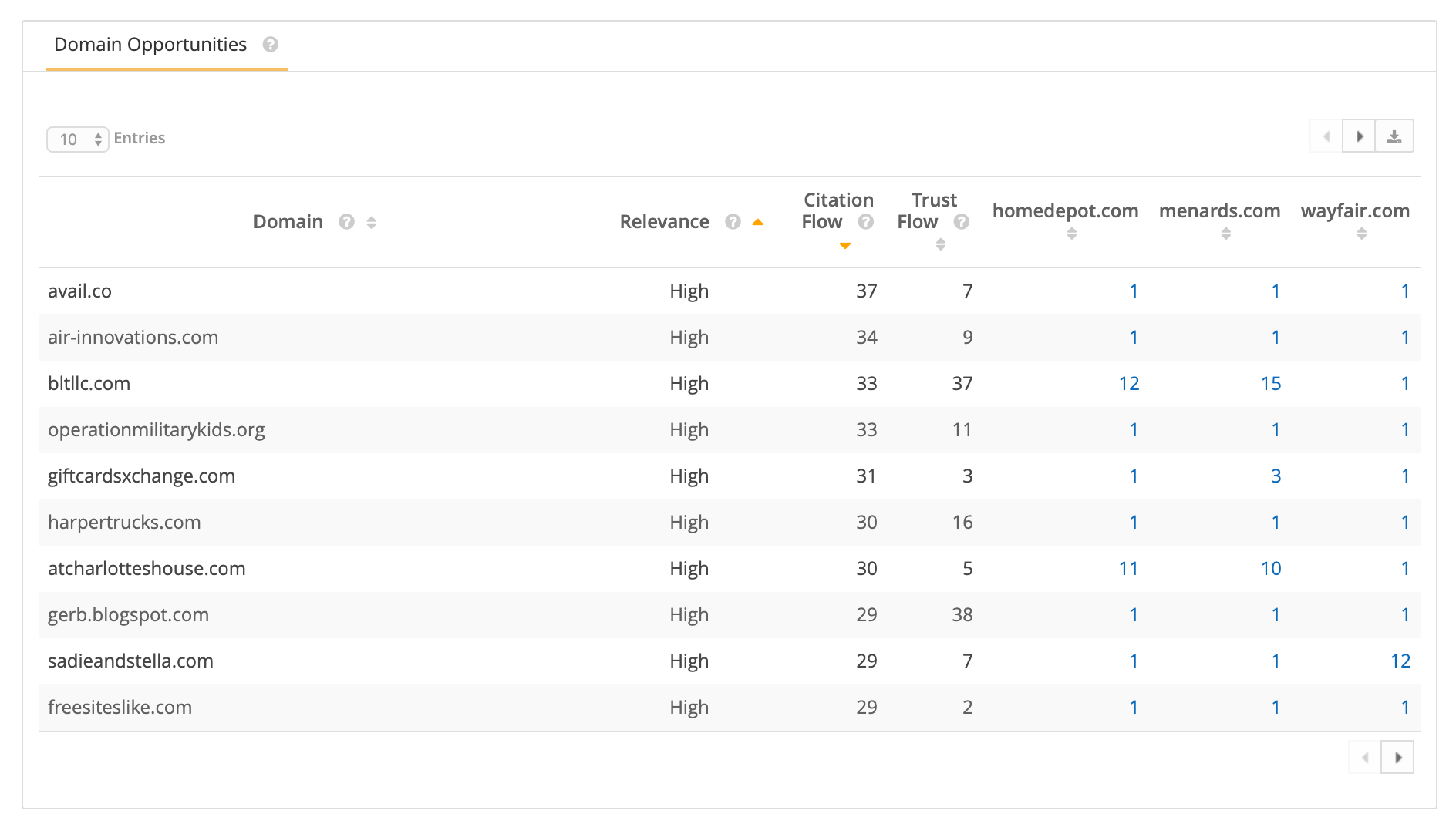Viewport: 1456px width, 834px height.
Task: Sort by menards.com column arrows
Action: coord(1226,234)
